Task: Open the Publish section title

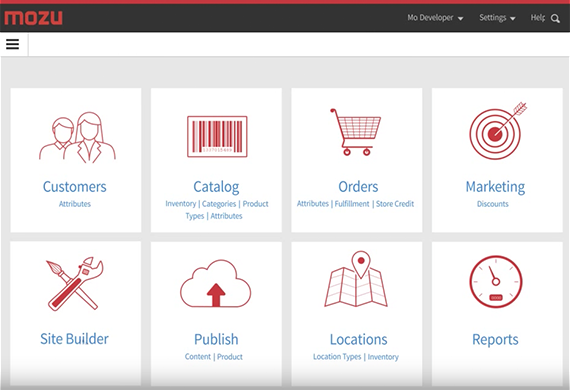Action: pyautogui.click(x=216, y=339)
